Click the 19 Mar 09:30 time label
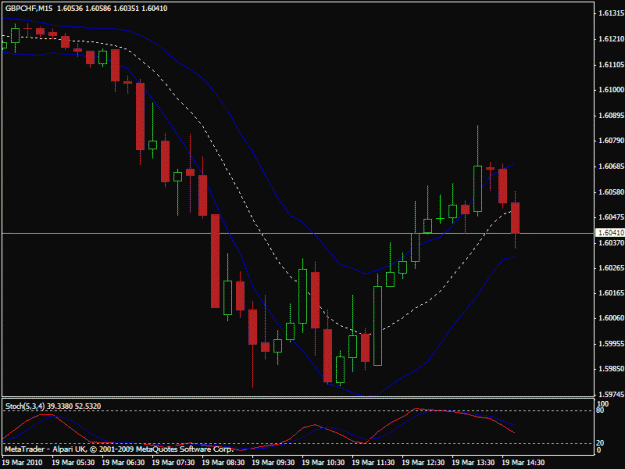This screenshot has width=625, height=469. pos(273,463)
